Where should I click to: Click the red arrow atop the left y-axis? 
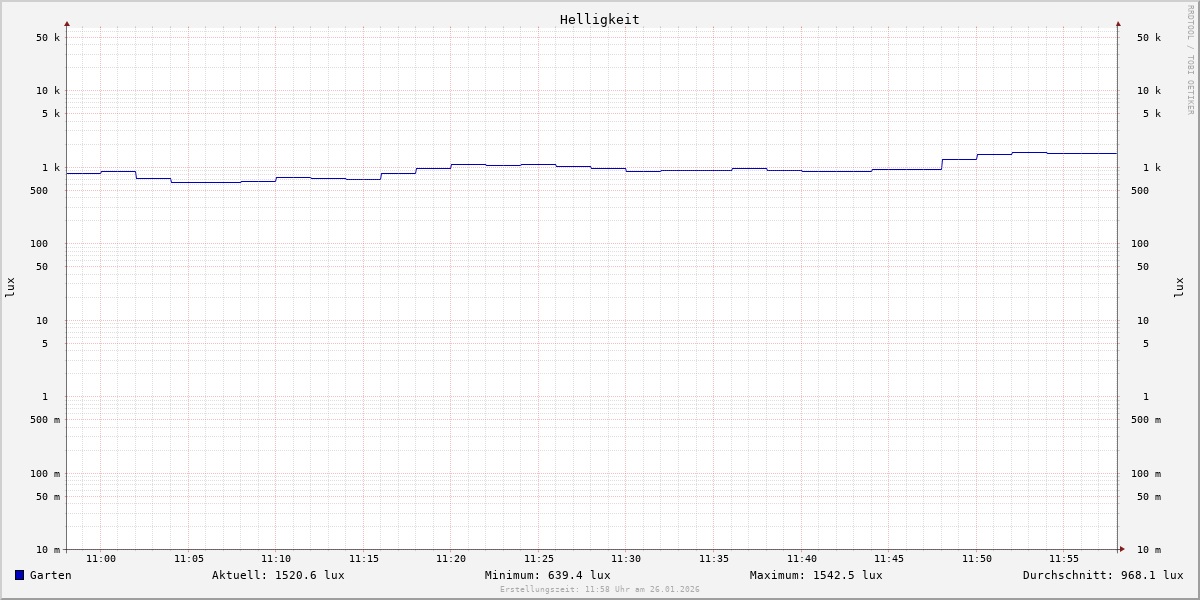tap(67, 23)
